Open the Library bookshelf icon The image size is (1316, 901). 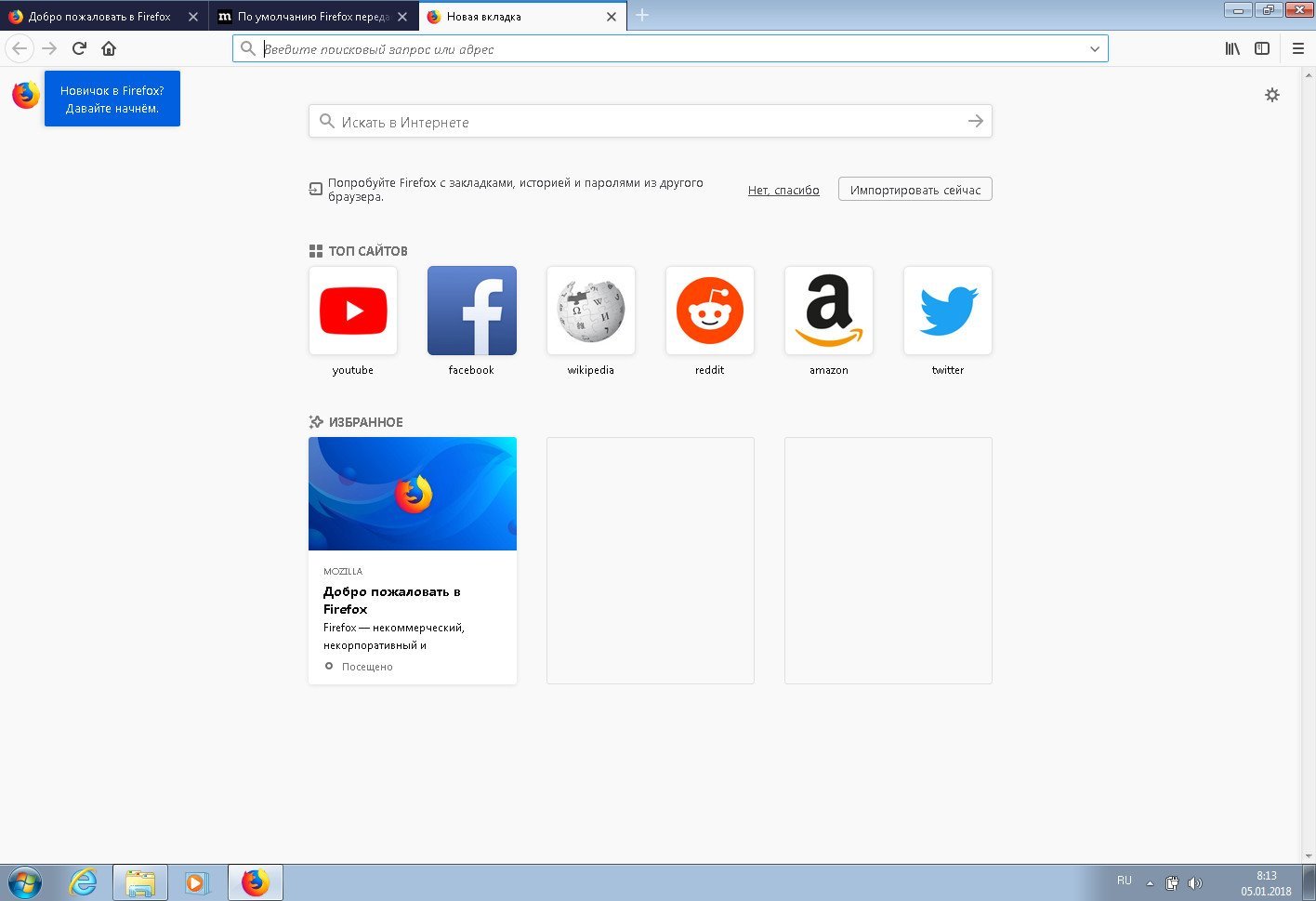click(x=1232, y=48)
